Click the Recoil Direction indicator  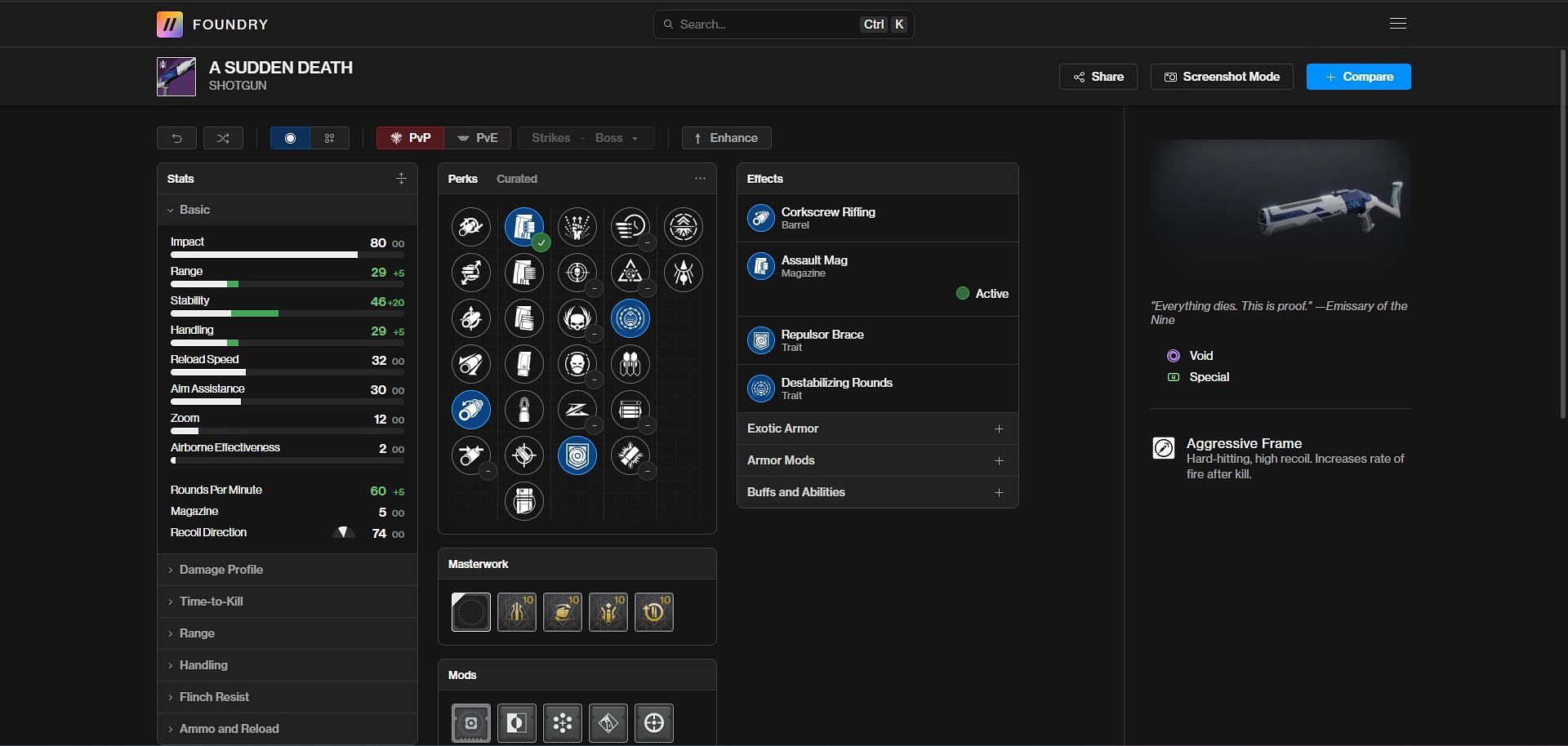tap(343, 533)
